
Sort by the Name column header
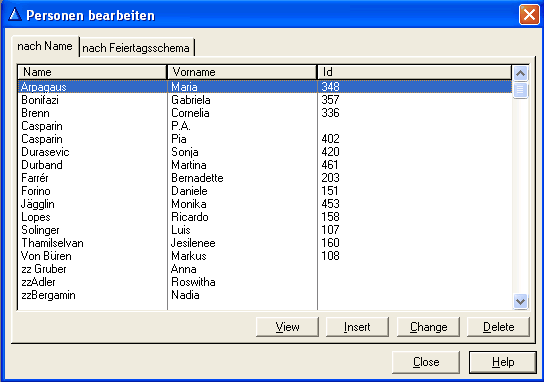pos(92,72)
